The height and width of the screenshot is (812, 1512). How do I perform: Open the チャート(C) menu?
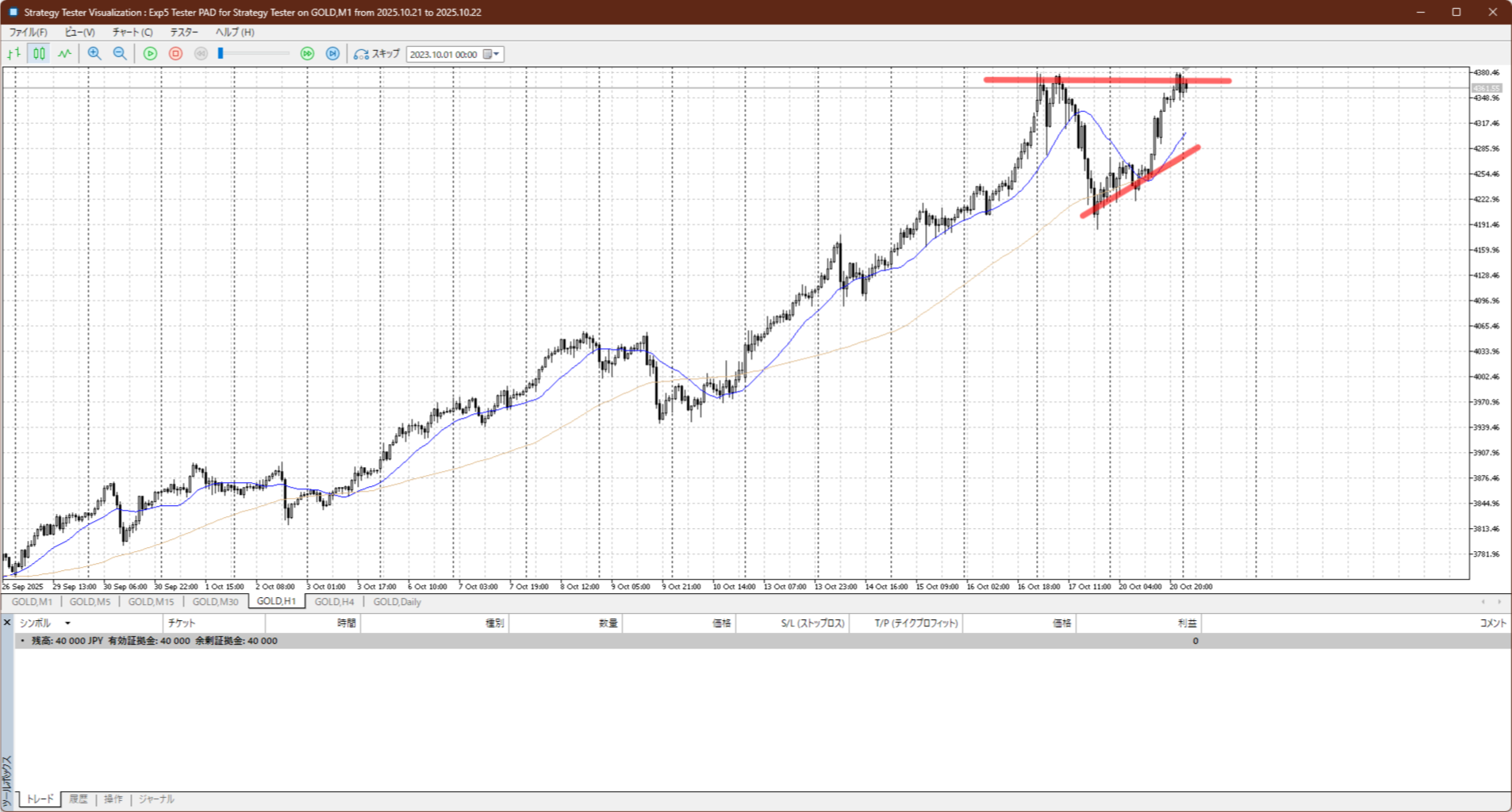(x=132, y=33)
